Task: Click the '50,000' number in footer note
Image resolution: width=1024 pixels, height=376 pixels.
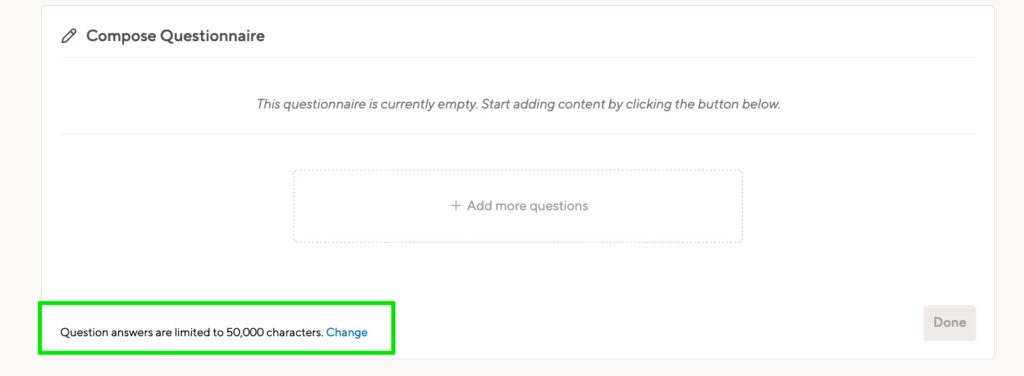Action: click(245, 332)
